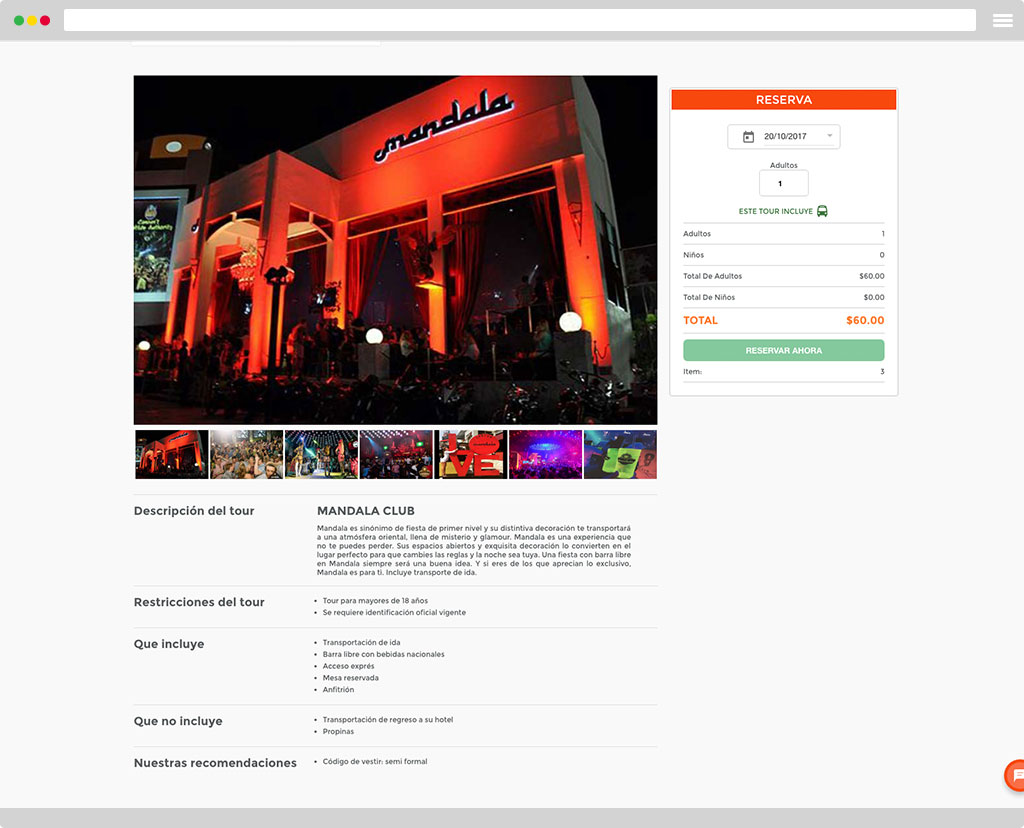
Task: Click the Restricciones del tour heading
Action: (199, 602)
